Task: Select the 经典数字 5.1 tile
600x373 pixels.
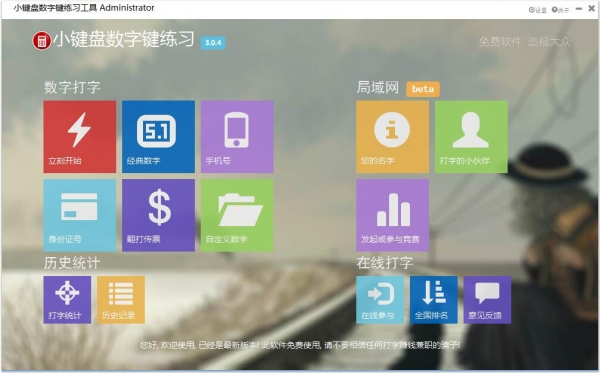Action: pos(158,137)
